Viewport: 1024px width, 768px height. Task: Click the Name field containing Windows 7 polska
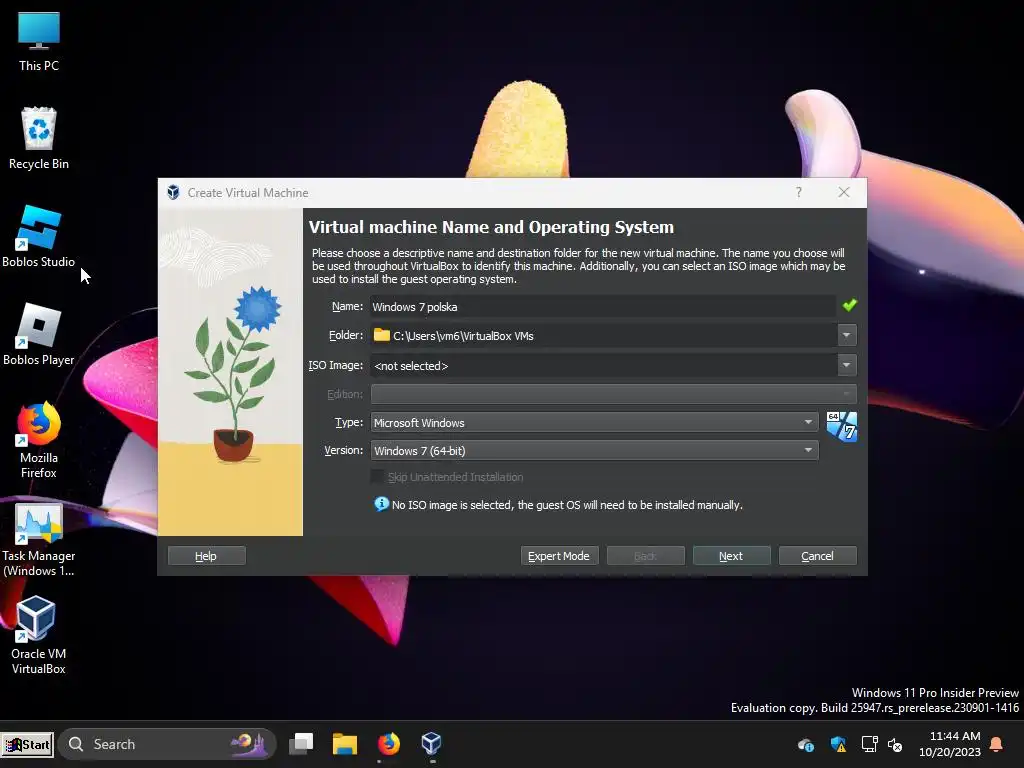click(602, 306)
